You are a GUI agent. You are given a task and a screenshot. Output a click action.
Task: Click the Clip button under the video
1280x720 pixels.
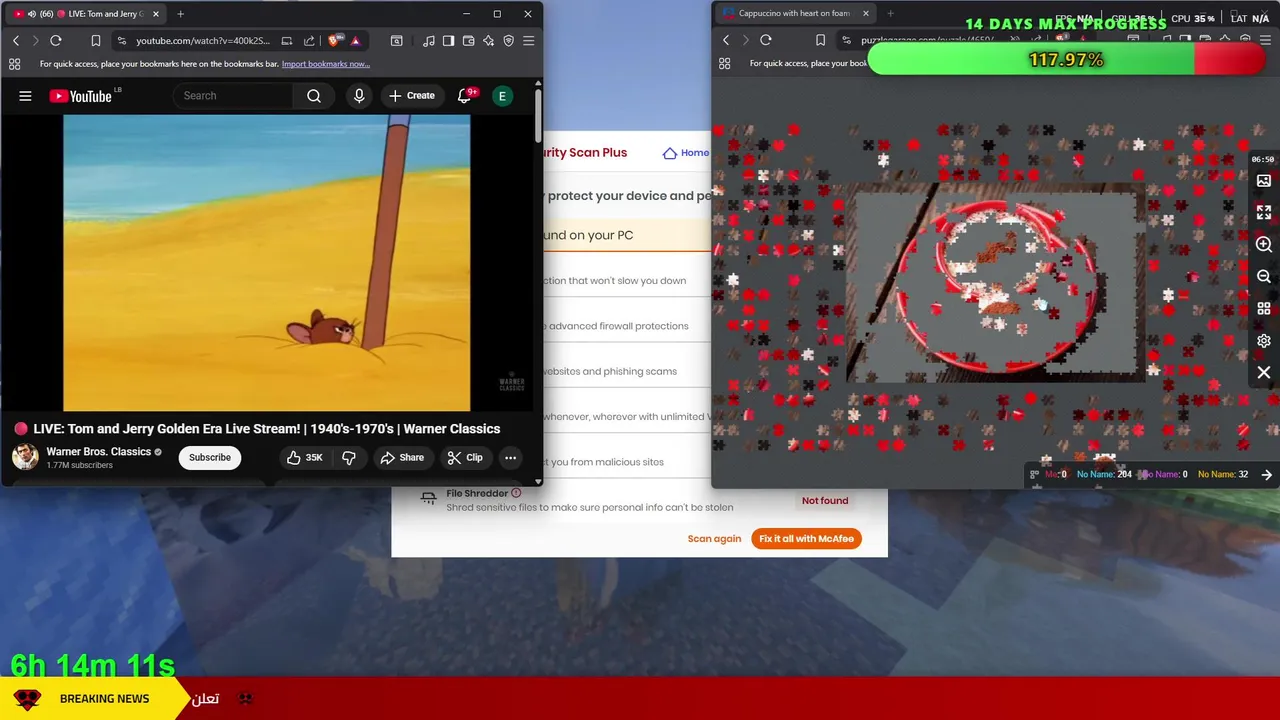click(465, 457)
